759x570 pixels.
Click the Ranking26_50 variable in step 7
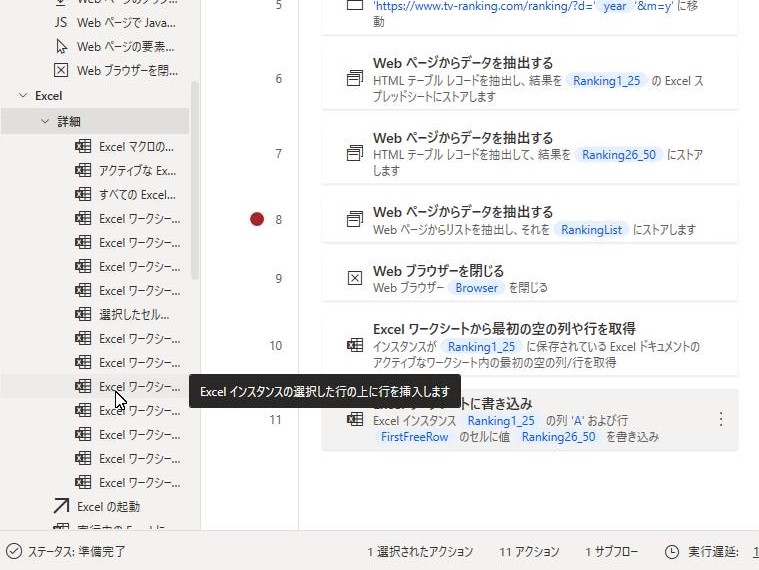[x=619, y=155]
